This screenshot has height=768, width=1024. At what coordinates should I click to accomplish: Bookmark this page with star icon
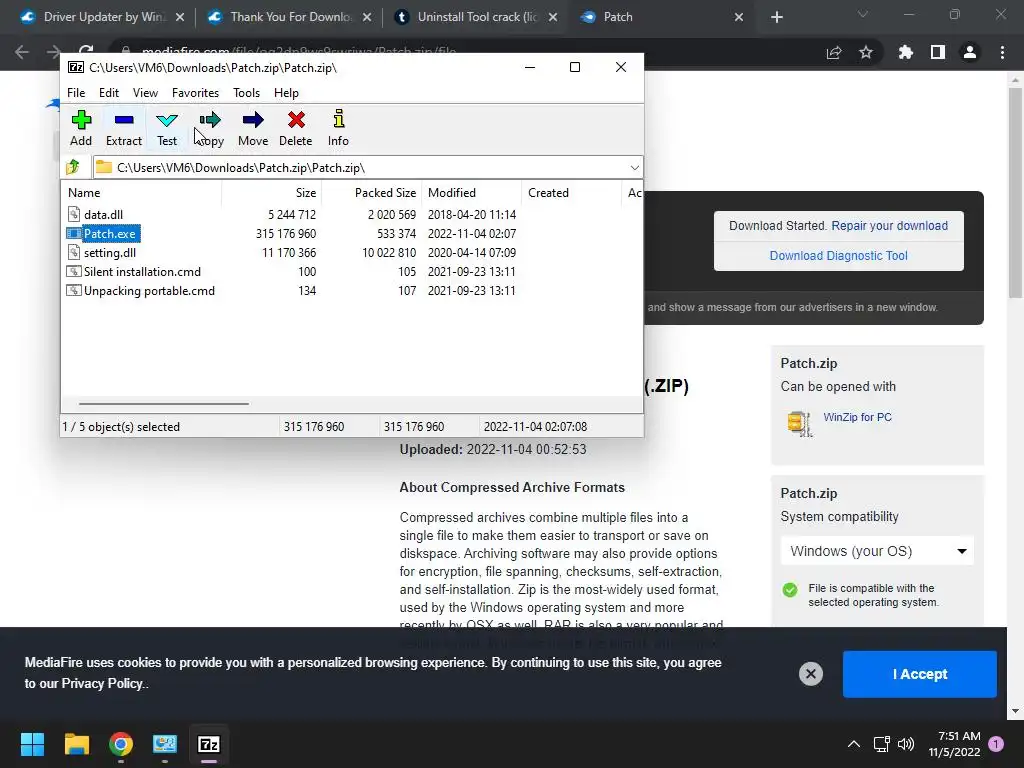(866, 52)
